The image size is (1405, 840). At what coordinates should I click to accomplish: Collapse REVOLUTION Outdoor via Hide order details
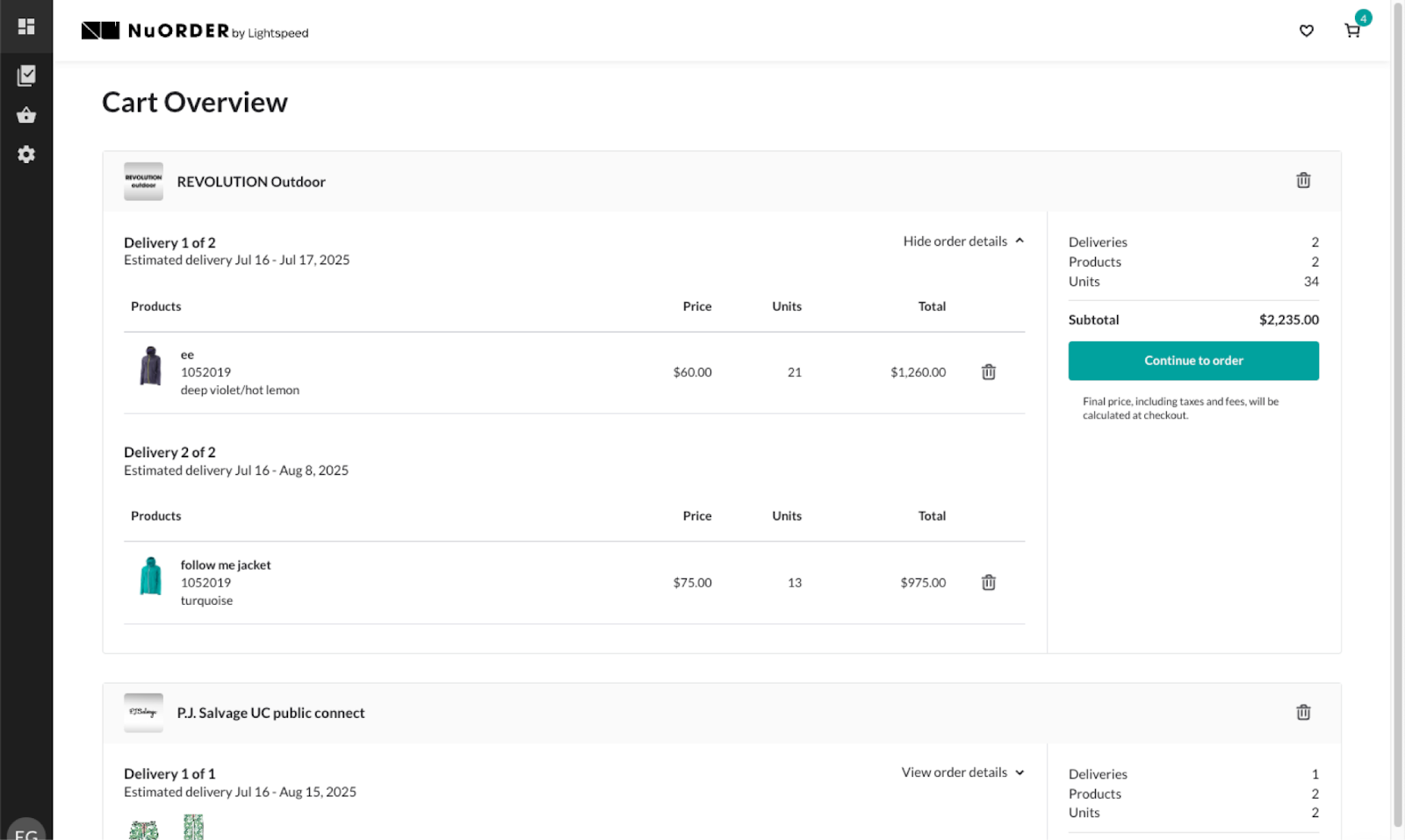tap(962, 241)
